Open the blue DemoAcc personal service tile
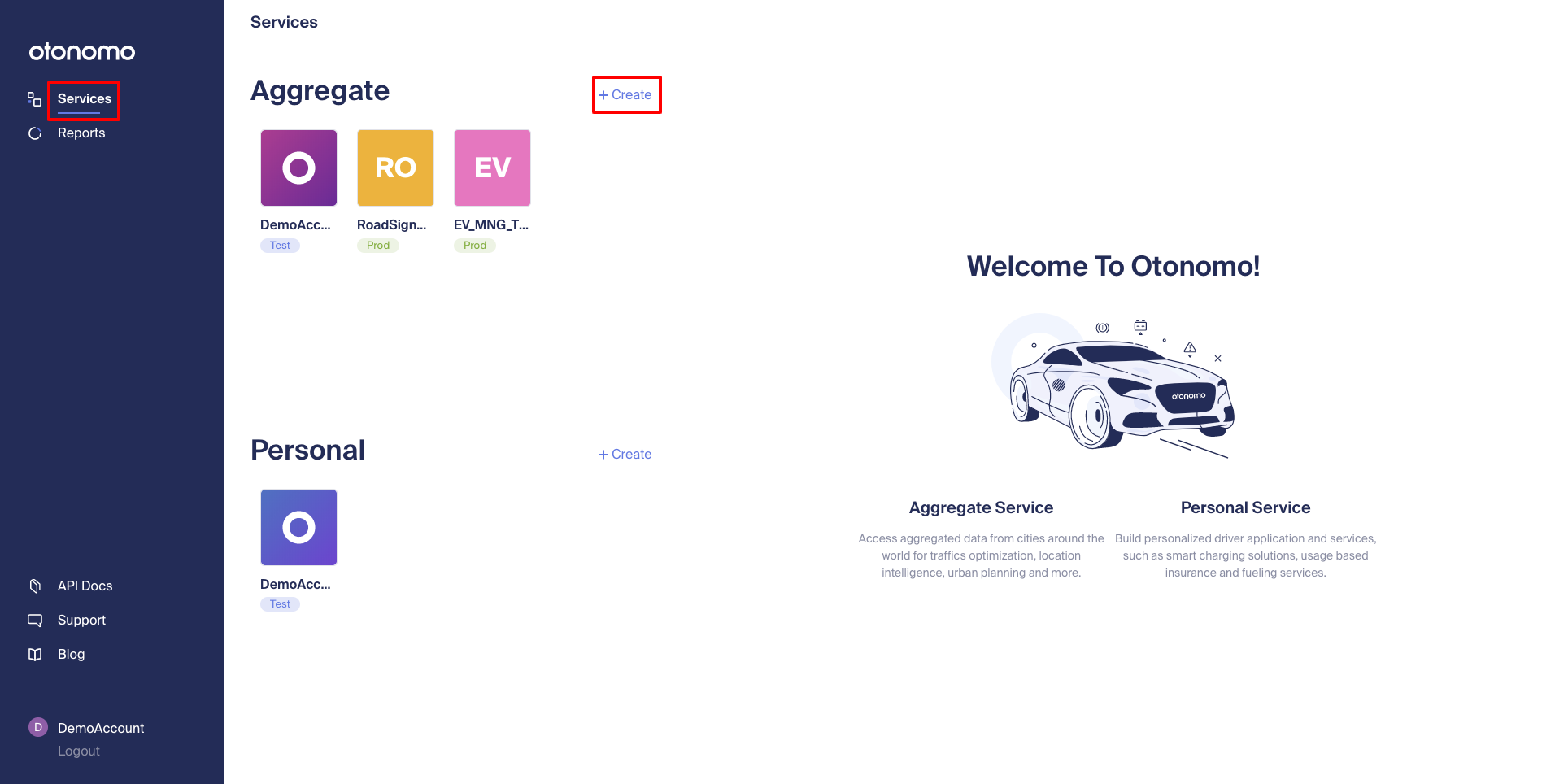This screenshot has width=1555, height=784. pos(298,527)
